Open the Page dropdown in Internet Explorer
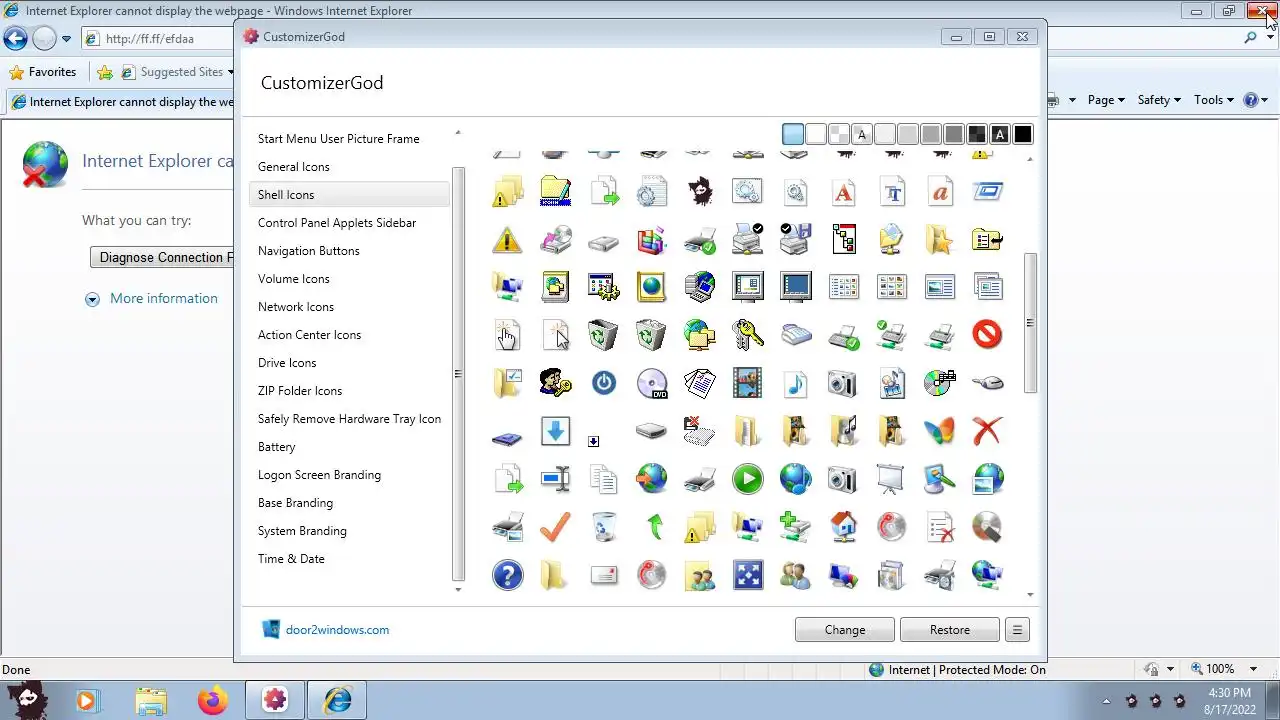Screen dimensions: 1280x720 [1106, 100]
